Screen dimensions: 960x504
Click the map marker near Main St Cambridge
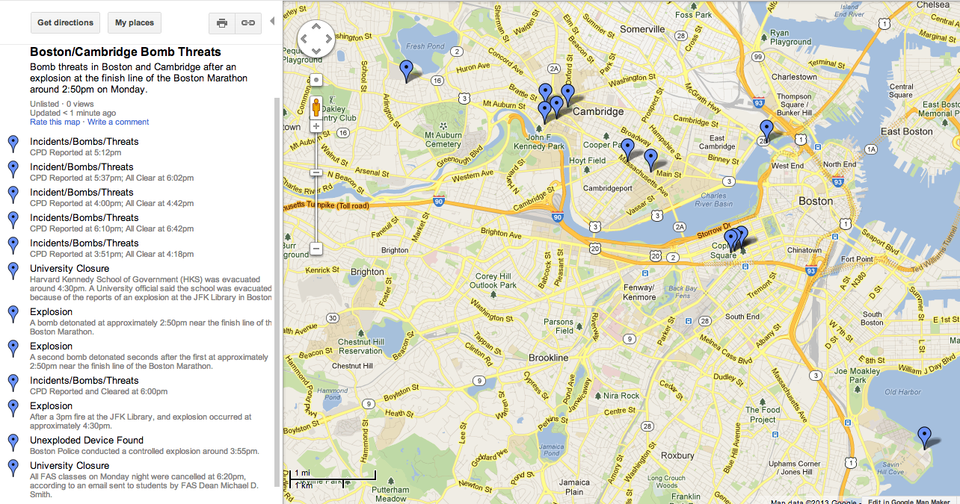coord(651,159)
